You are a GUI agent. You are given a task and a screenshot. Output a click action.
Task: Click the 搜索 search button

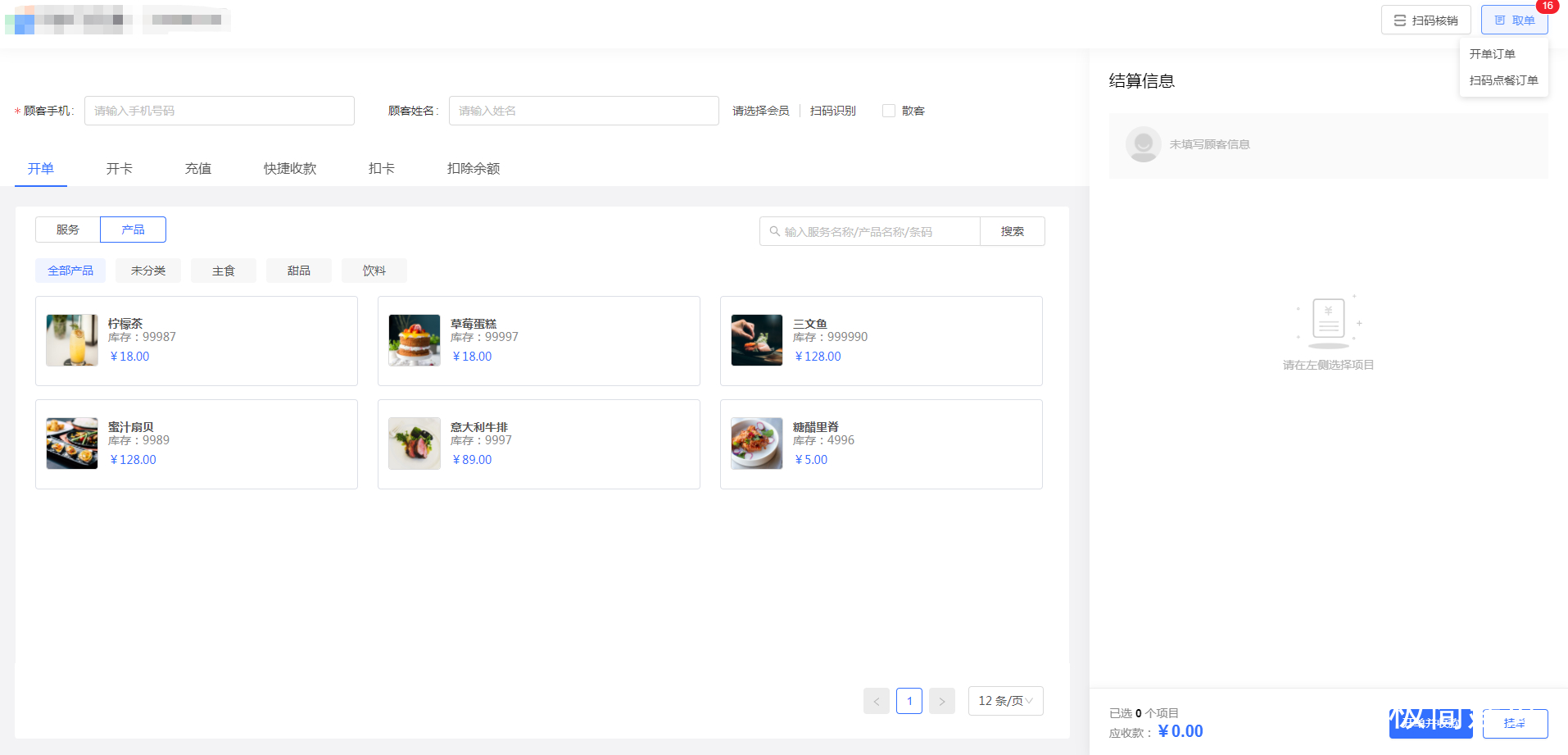[1013, 231]
